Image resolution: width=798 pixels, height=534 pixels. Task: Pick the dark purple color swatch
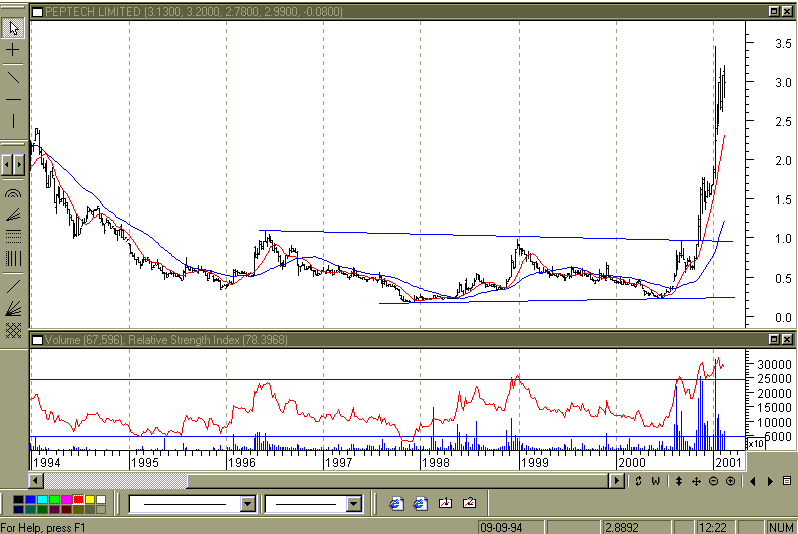[54, 509]
